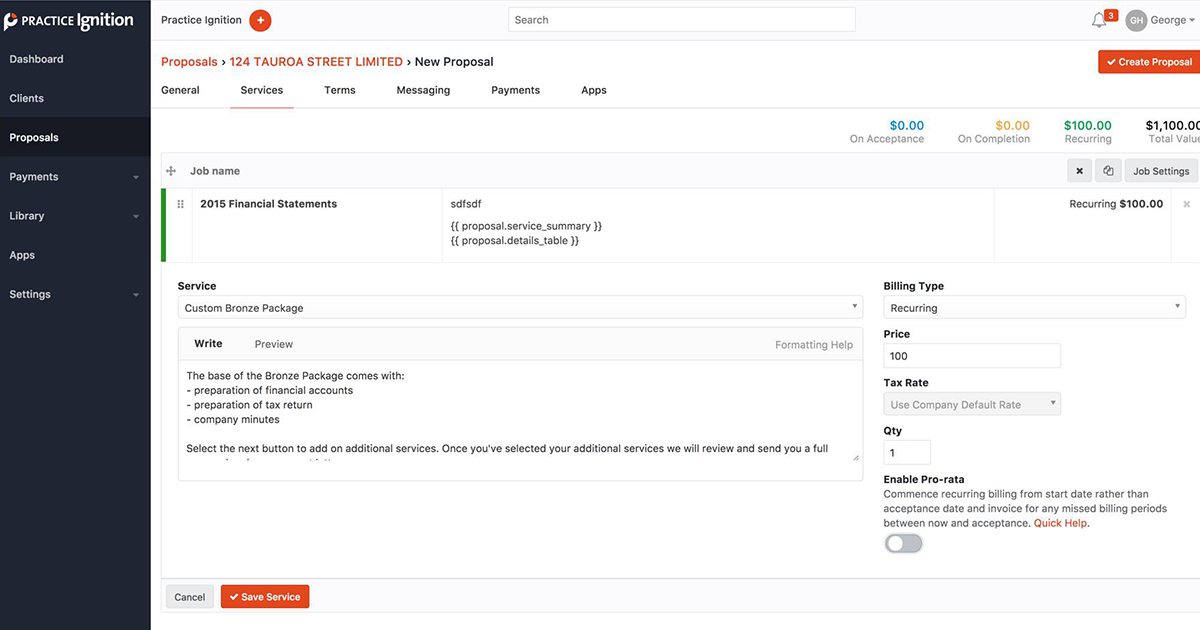Click into the service description text area

click(x=520, y=413)
